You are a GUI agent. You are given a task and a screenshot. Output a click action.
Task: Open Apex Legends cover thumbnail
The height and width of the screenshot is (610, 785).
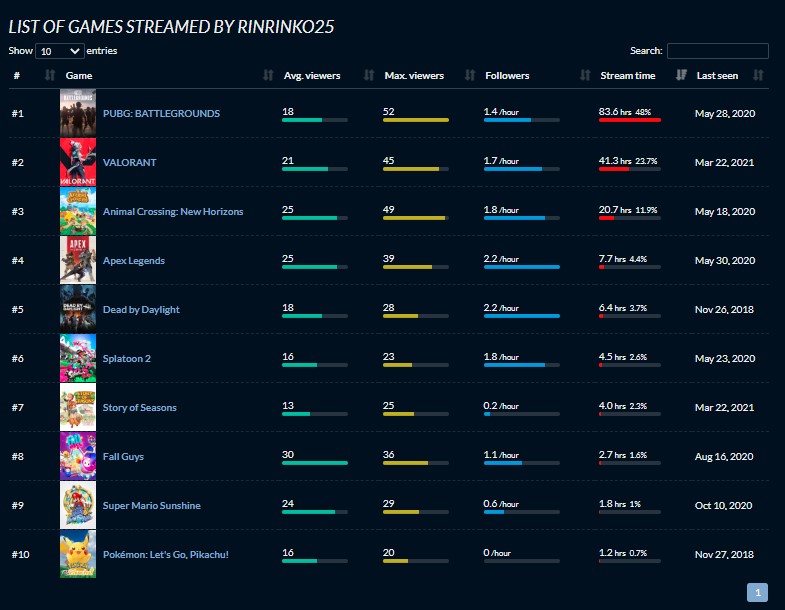pyautogui.click(x=78, y=260)
